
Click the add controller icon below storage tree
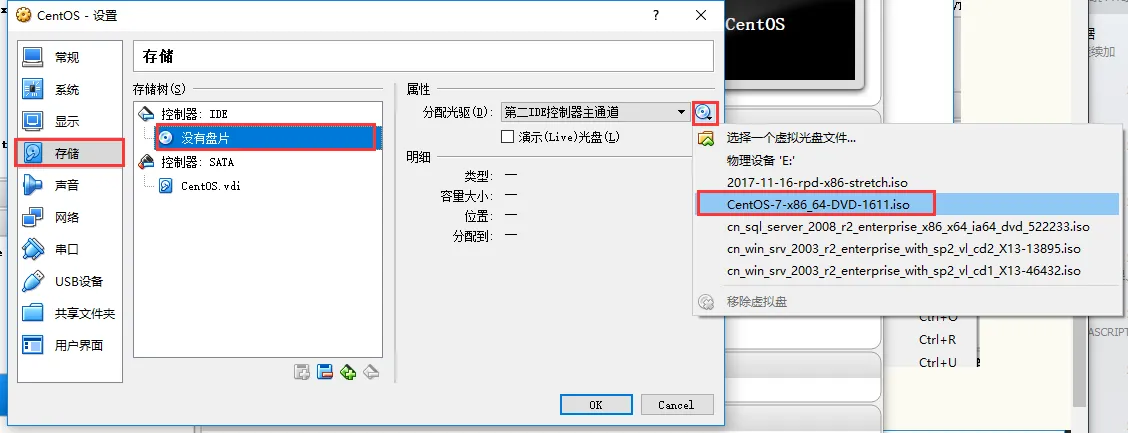tap(302, 372)
